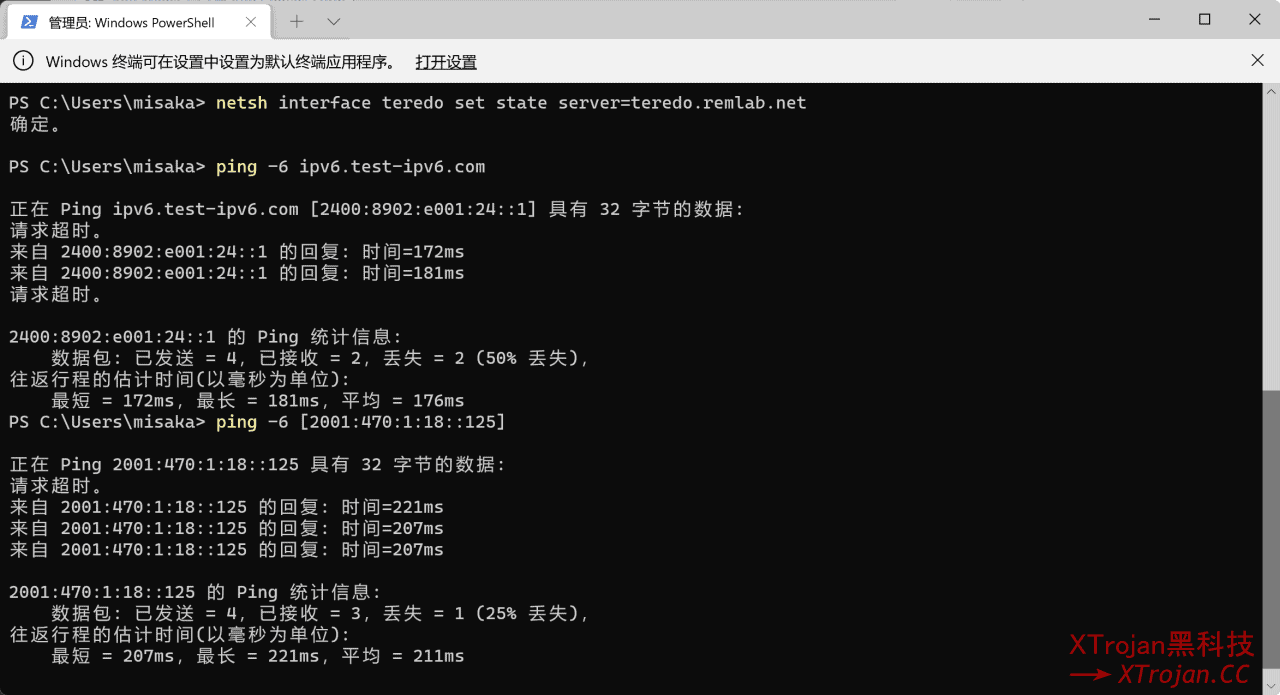1280x695 pixels.
Task: Open 打开设置 to access default terminal settings
Action: pos(446,62)
